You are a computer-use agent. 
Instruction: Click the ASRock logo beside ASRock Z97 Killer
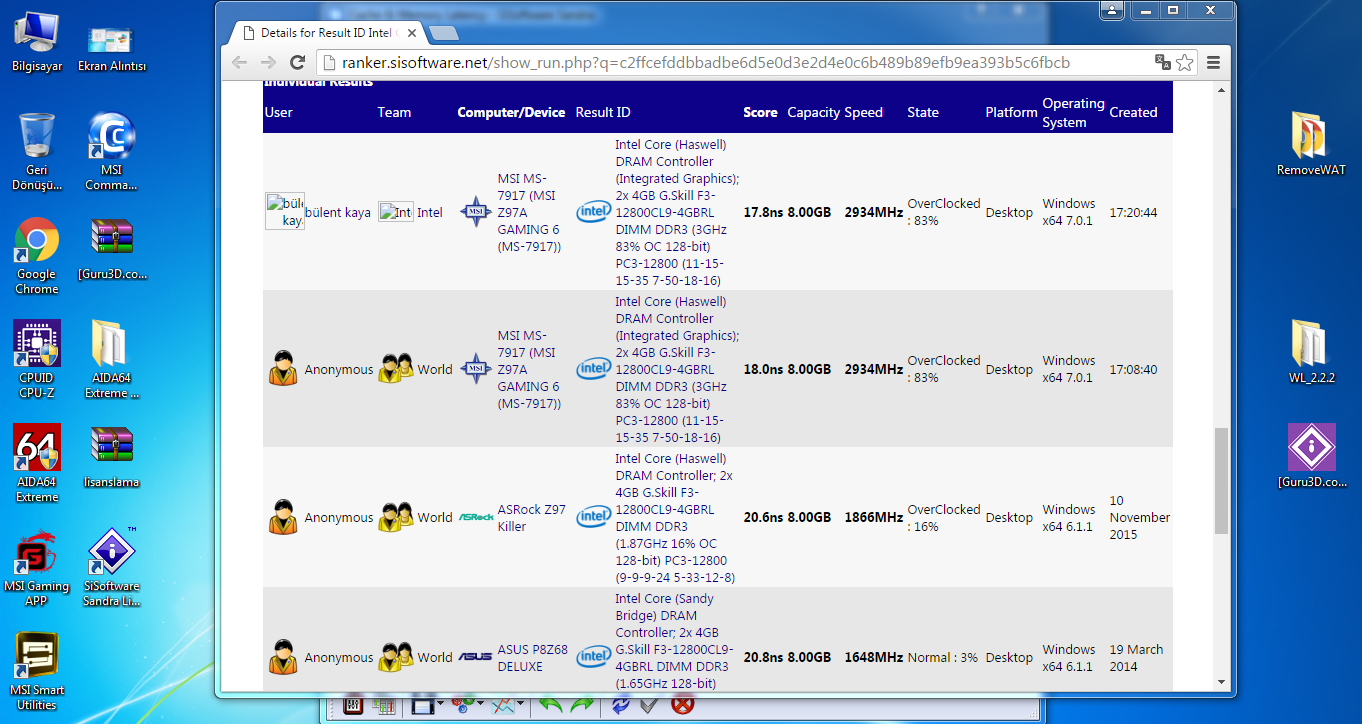[476, 517]
